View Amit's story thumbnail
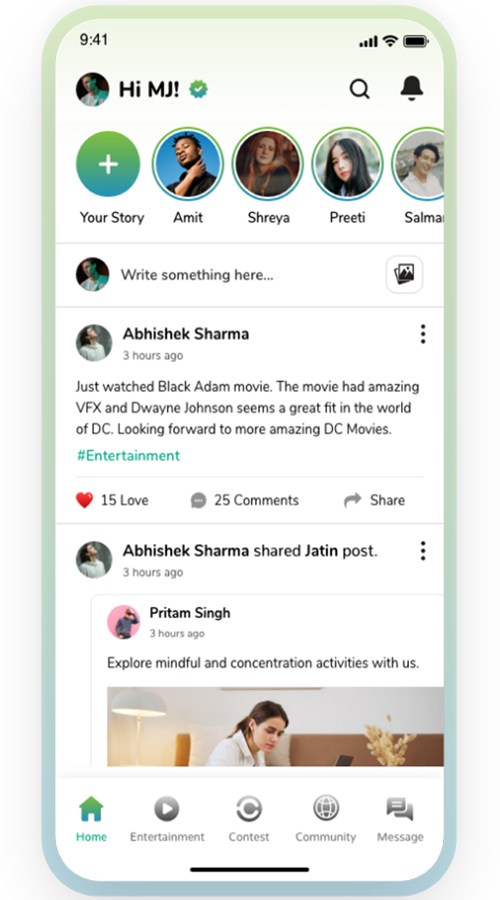 tap(188, 164)
